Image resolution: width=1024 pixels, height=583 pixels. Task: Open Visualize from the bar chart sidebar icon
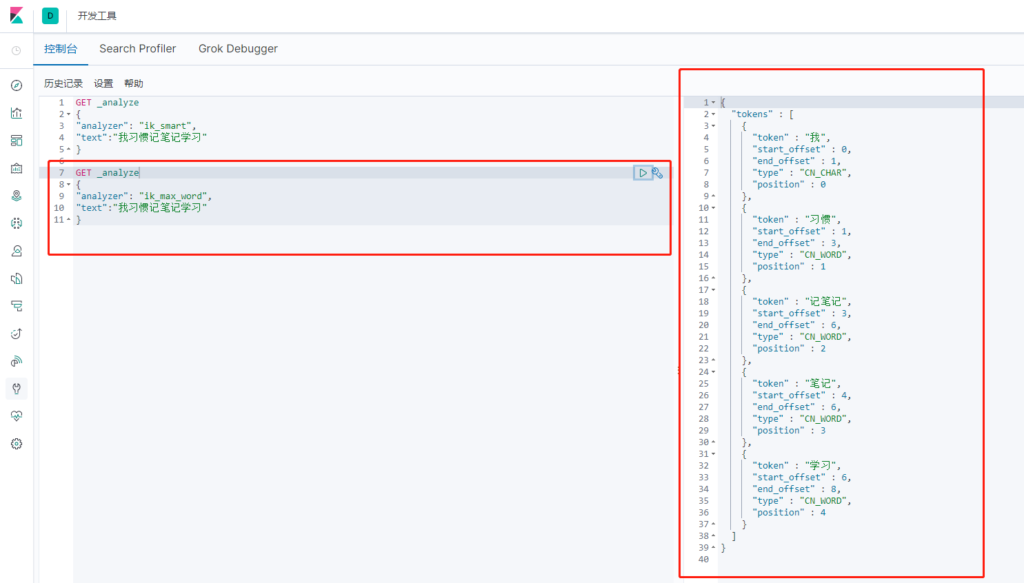tap(16, 113)
